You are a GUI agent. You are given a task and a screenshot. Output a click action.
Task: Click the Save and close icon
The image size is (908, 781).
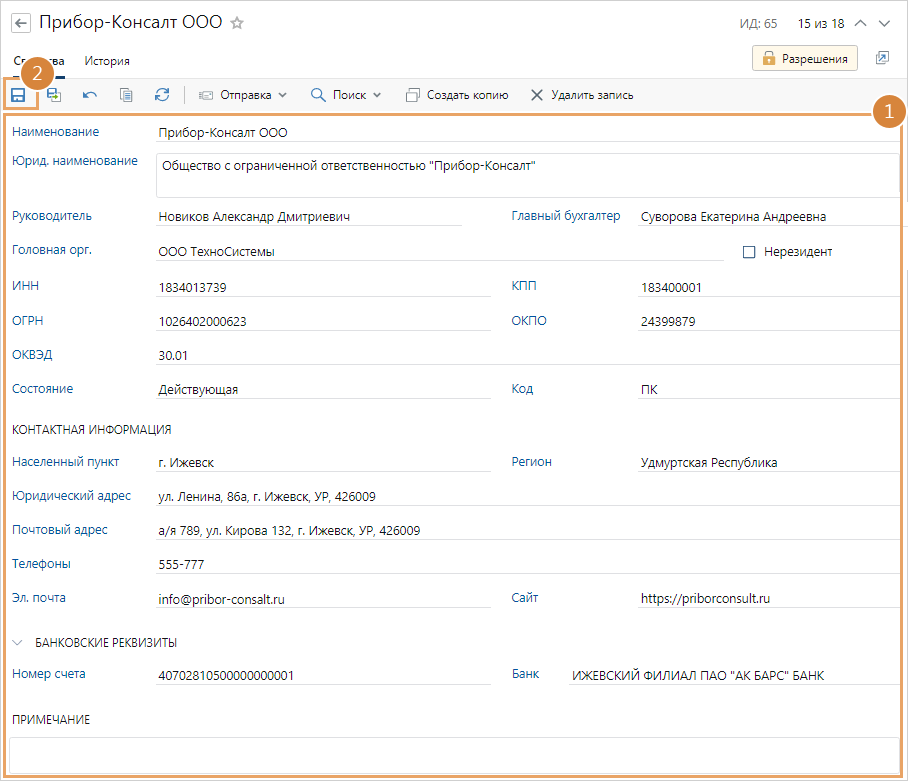click(54, 95)
